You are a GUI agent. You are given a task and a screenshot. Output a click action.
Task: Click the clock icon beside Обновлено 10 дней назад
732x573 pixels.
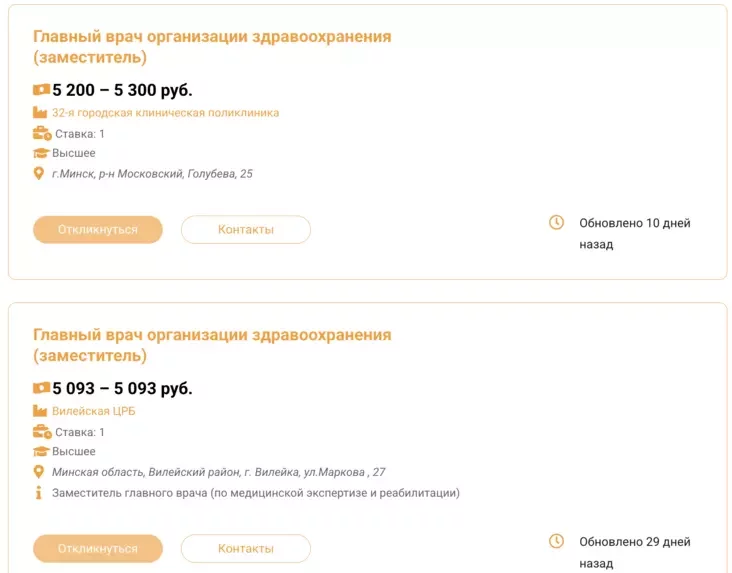557,222
